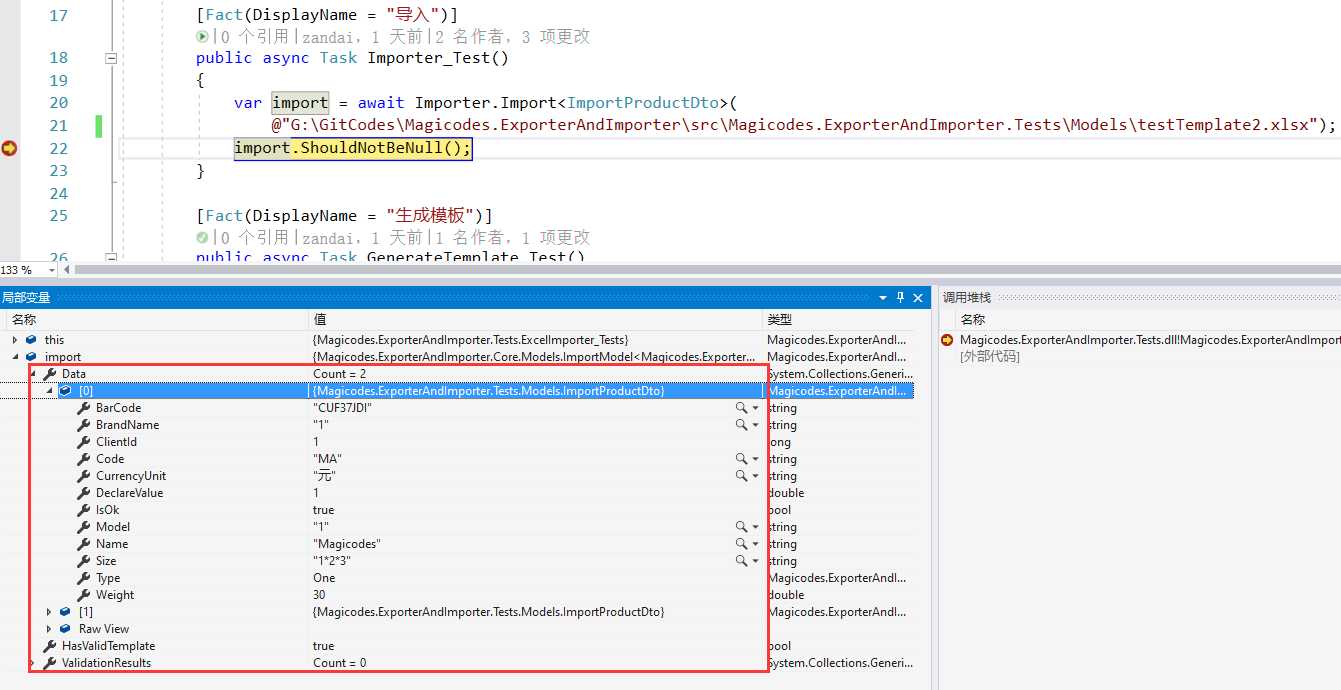Viewport: 1341px width, 690px height.
Task: Open the text visualizer magnifier for Size
Action: 741,561
